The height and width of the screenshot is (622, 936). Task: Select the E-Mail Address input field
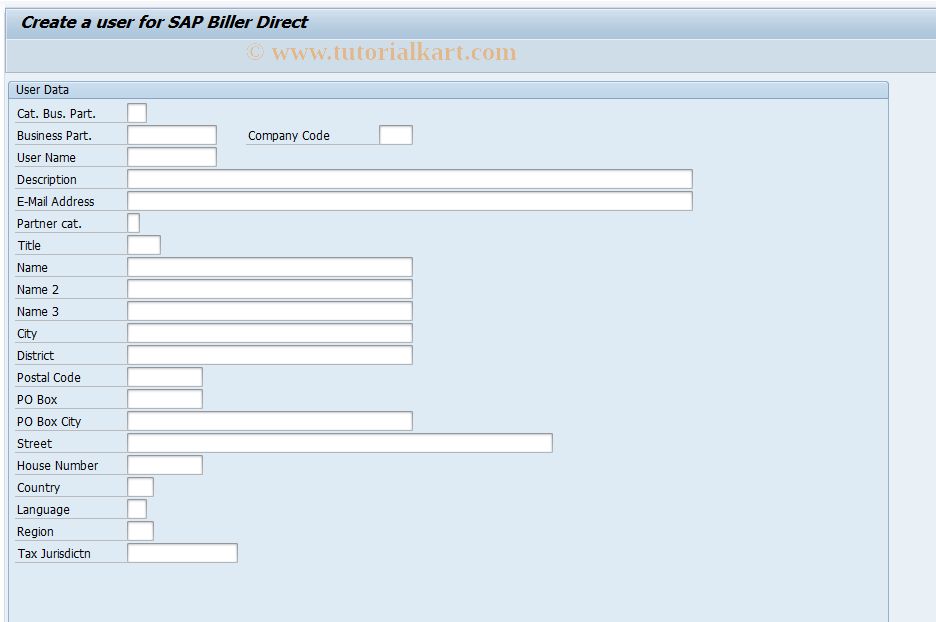pos(410,201)
